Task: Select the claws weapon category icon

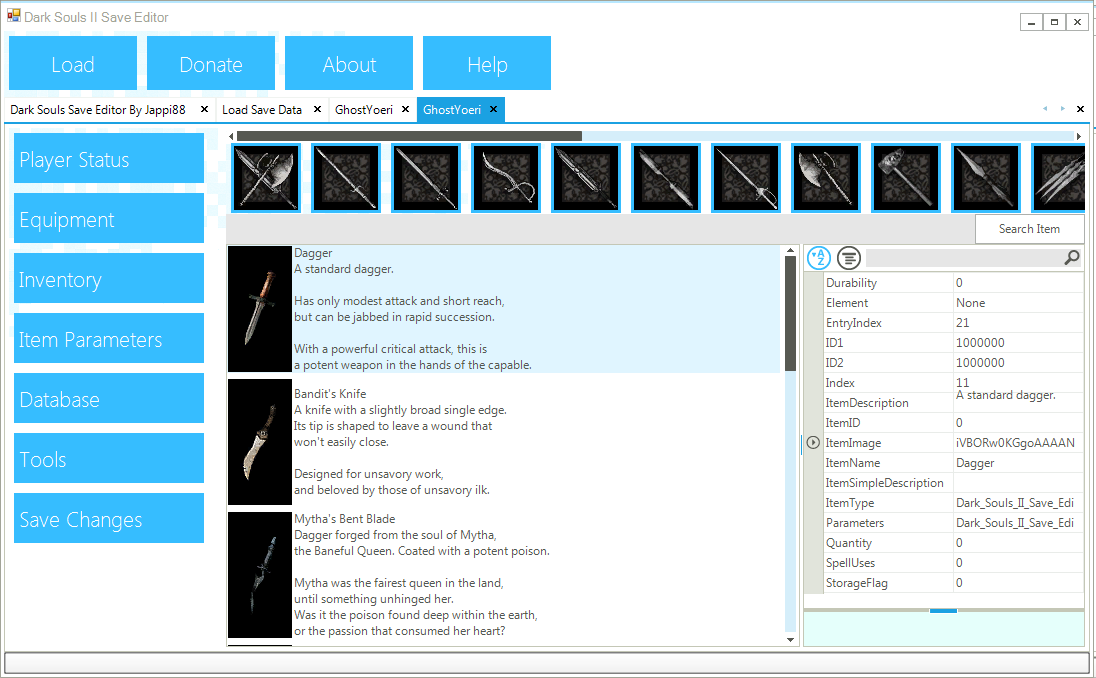Action: tap(1058, 178)
